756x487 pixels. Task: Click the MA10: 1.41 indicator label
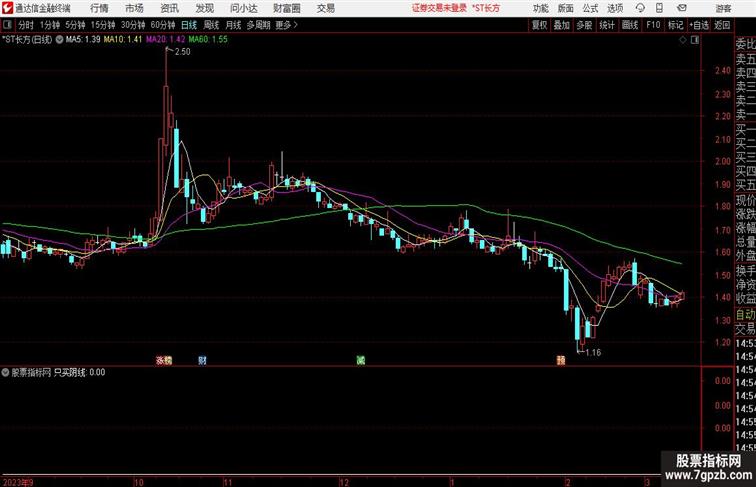tap(122, 40)
